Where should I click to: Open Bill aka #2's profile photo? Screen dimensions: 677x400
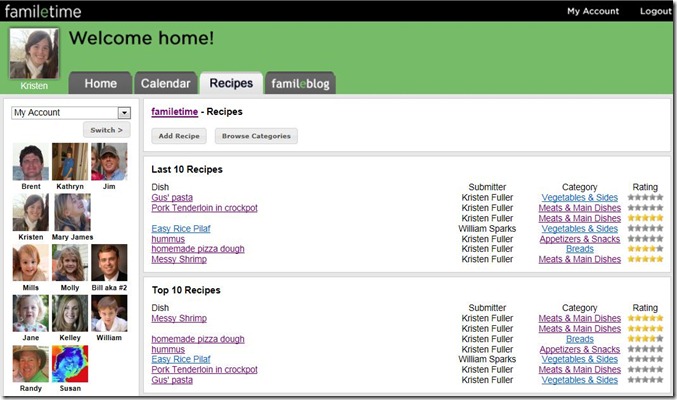pyautogui.click(x=109, y=263)
